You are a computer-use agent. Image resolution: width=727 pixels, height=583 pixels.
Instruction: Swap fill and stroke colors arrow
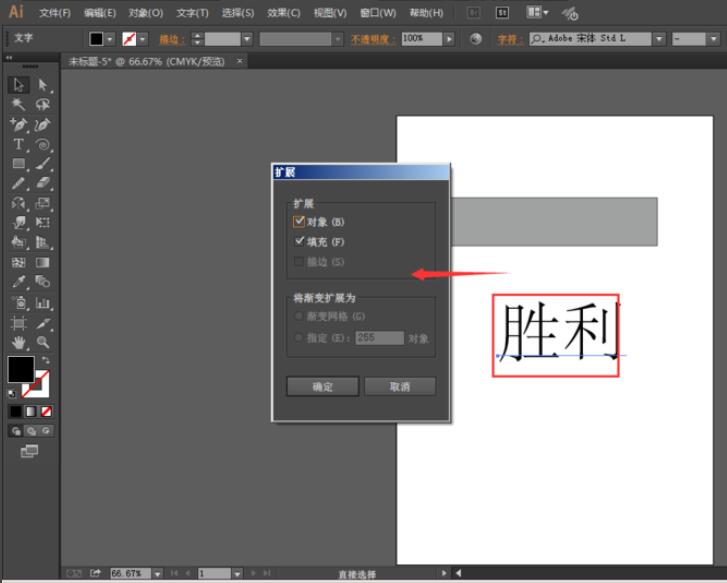45,360
